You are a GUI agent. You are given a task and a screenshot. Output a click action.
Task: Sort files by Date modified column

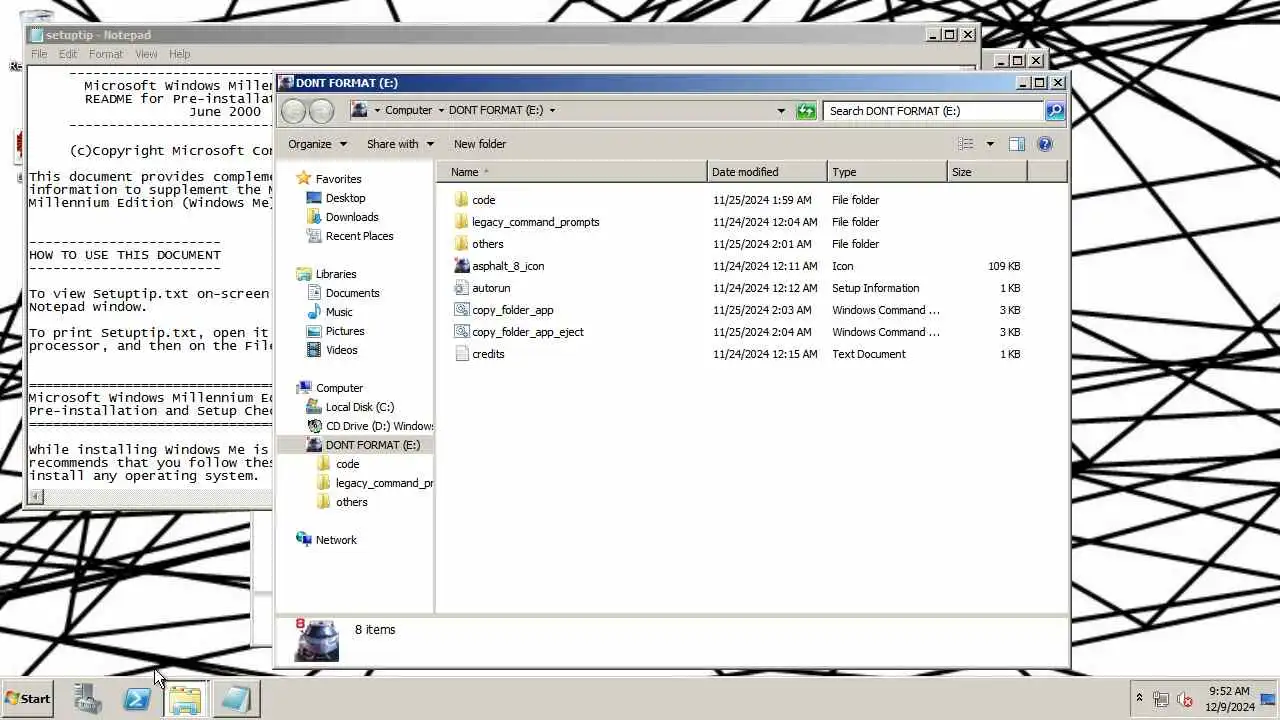pos(767,172)
